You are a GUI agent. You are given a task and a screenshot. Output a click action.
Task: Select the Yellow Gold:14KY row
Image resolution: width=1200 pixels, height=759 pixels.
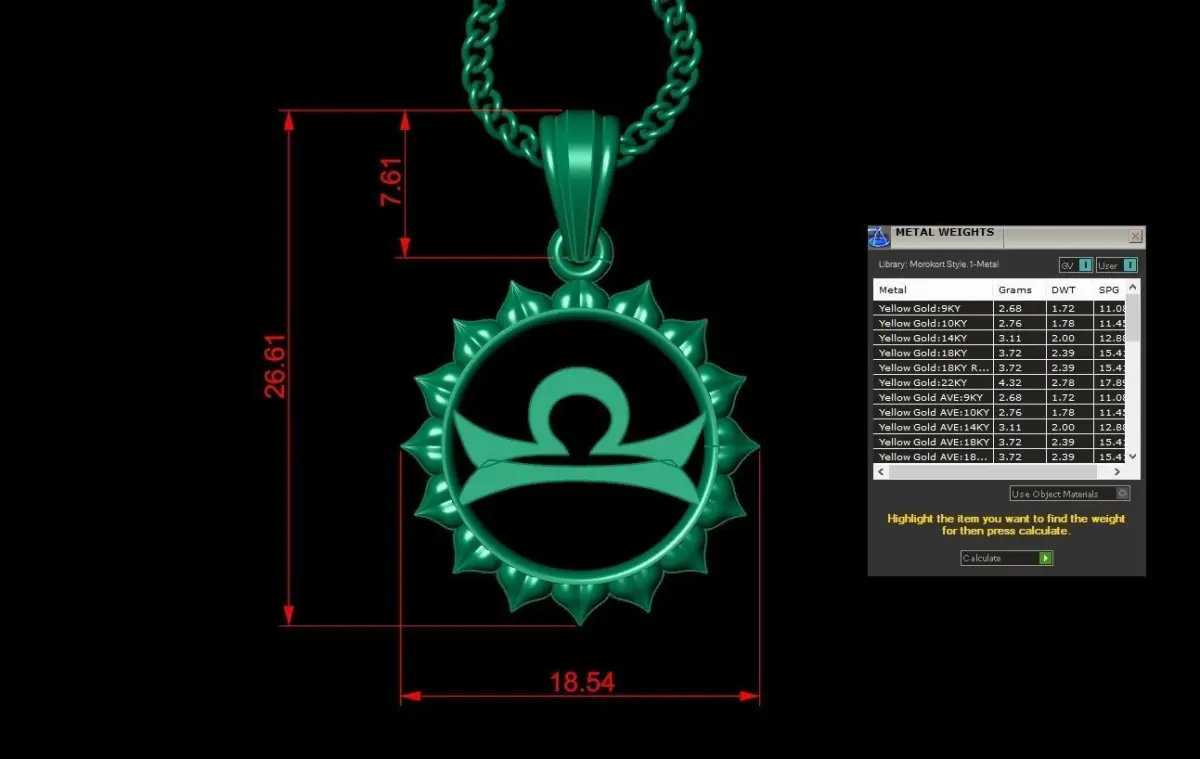click(1000, 338)
